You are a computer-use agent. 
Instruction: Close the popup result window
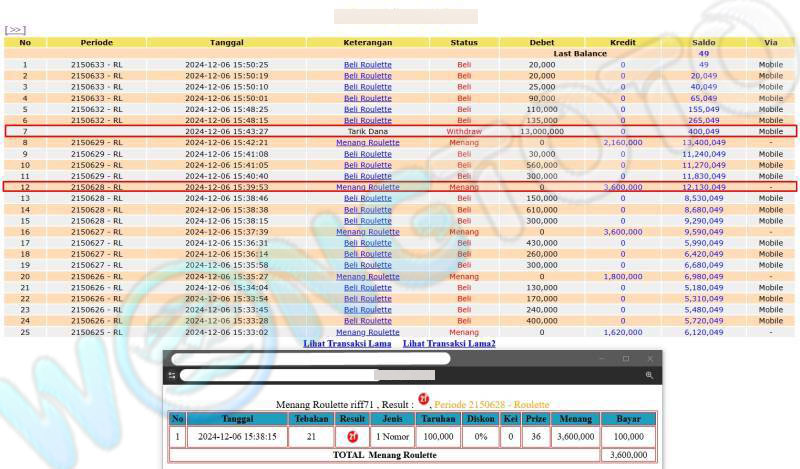tap(647, 358)
